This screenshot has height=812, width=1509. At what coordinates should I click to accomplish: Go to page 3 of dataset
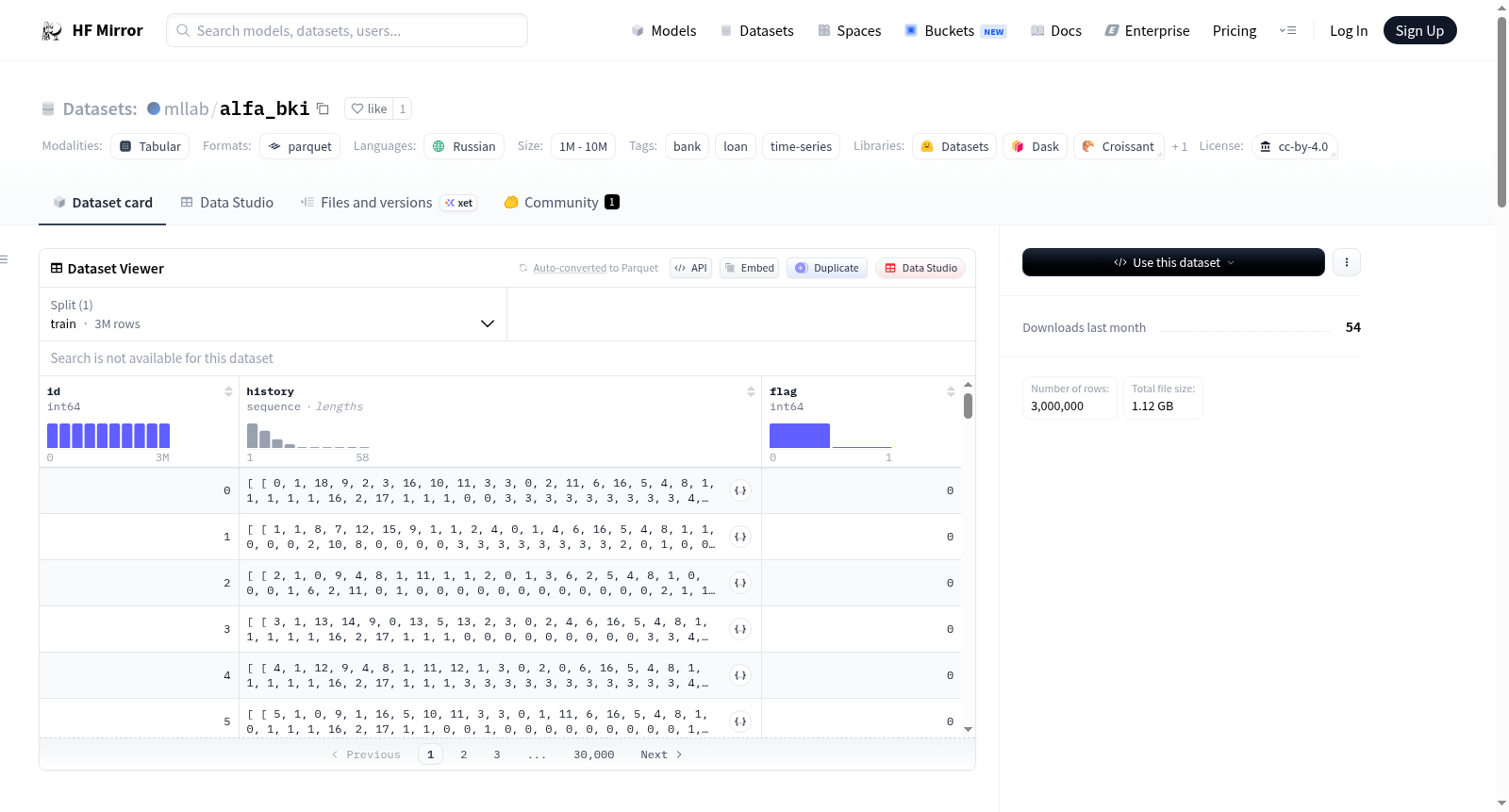tap(497, 754)
